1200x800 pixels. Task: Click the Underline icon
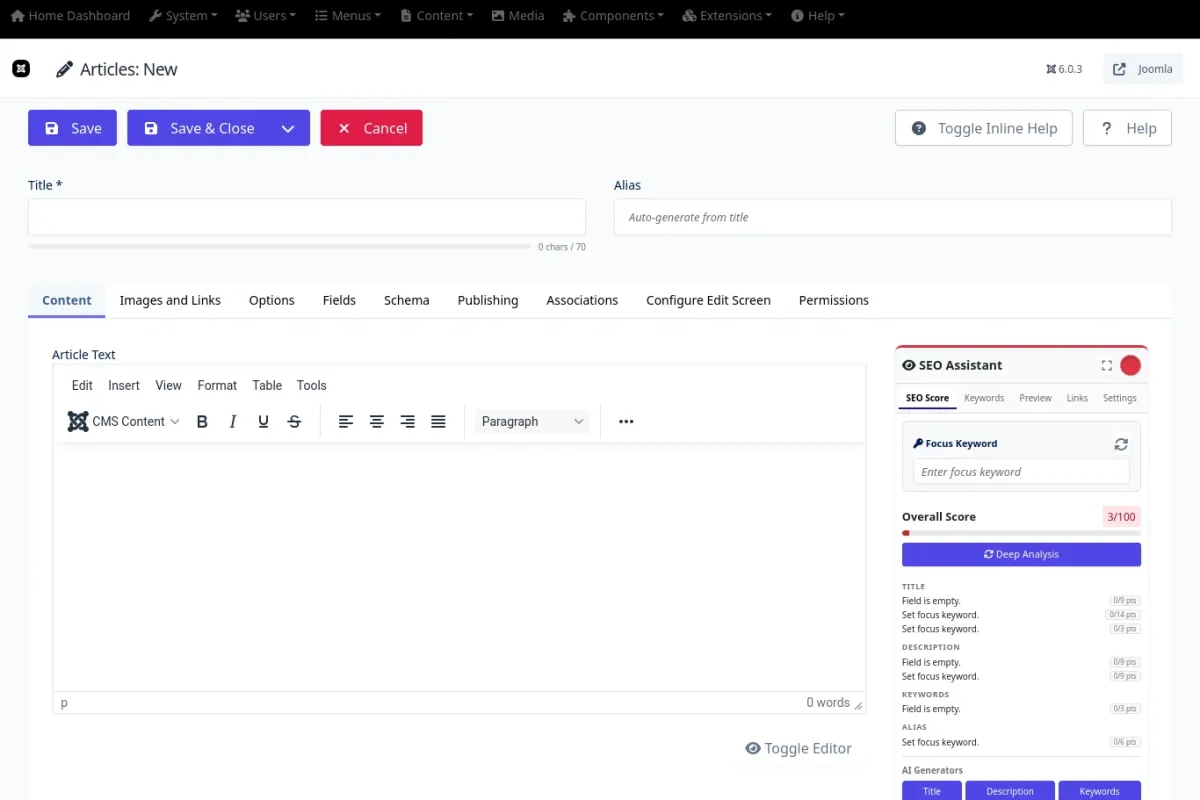263,422
